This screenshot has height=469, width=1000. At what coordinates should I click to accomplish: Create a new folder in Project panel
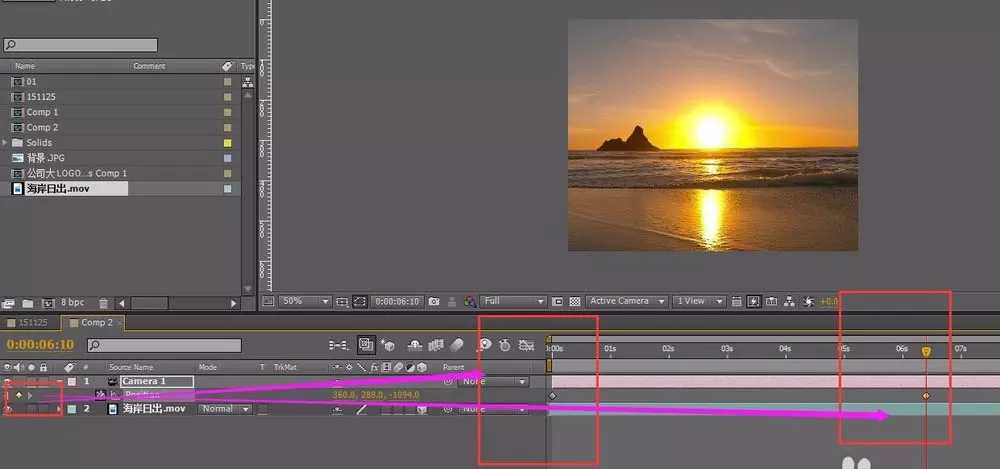click(28, 304)
